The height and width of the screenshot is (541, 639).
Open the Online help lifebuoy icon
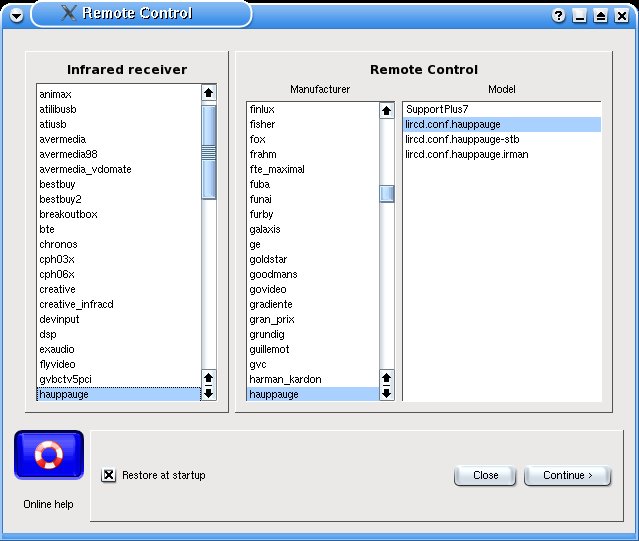click(49, 455)
